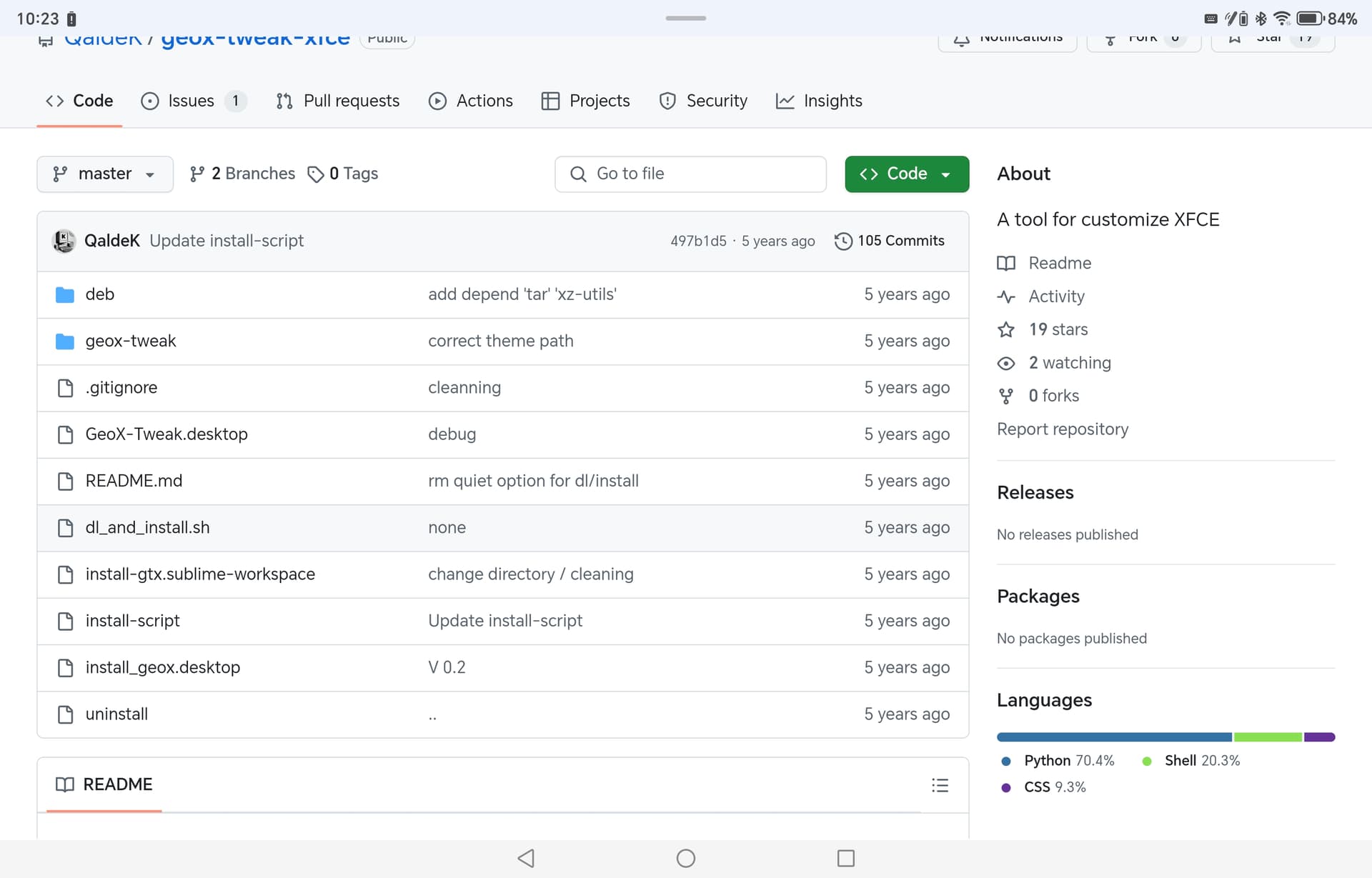This screenshot has width=1372, height=878.
Task: View the Security tab
Action: (703, 101)
